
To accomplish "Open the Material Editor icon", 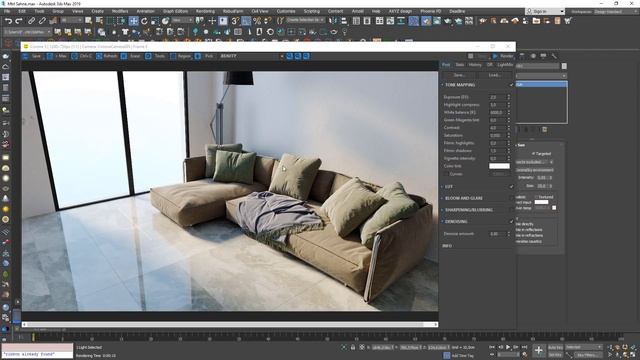I will pyautogui.click(x=414, y=21).
